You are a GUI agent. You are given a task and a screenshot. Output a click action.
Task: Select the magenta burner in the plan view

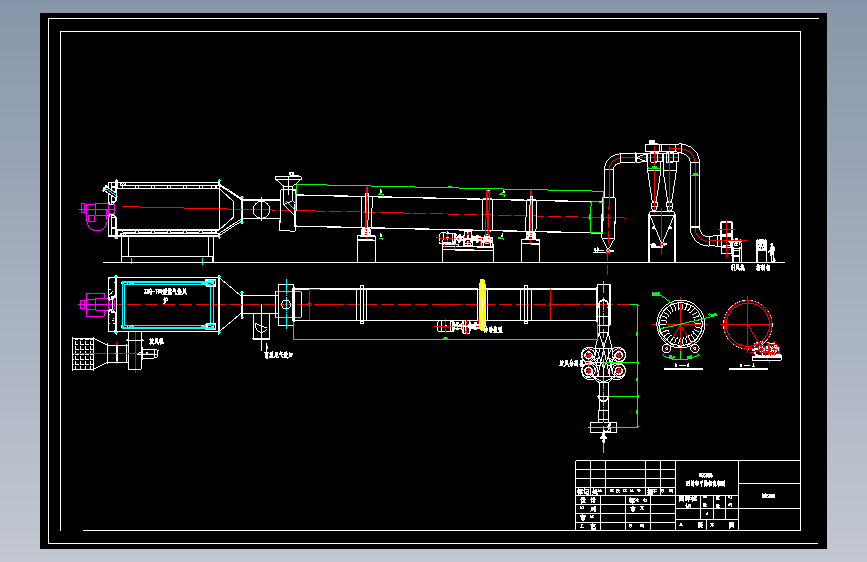[x=95, y=305]
